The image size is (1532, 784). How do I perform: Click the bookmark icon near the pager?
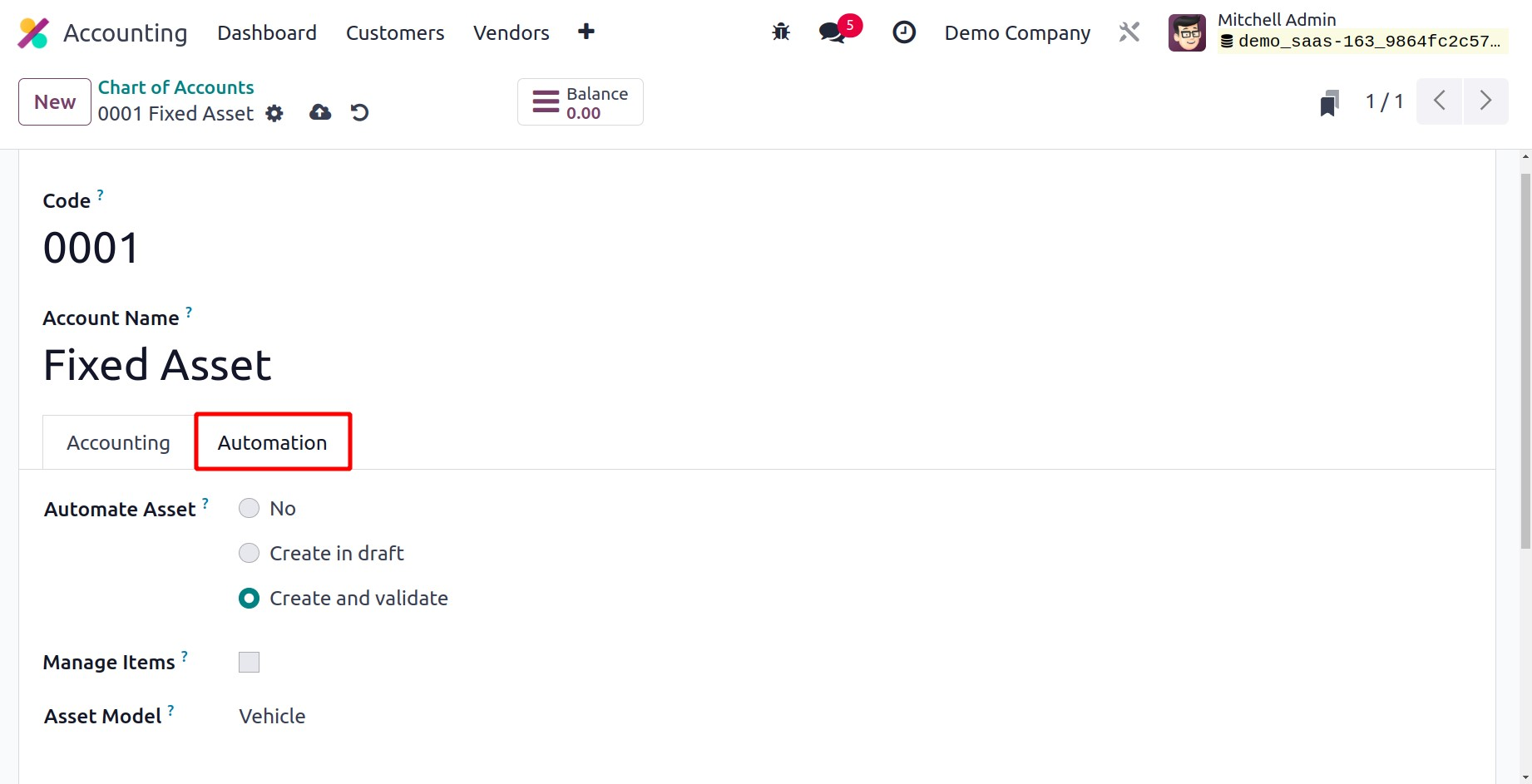coord(1329,103)
